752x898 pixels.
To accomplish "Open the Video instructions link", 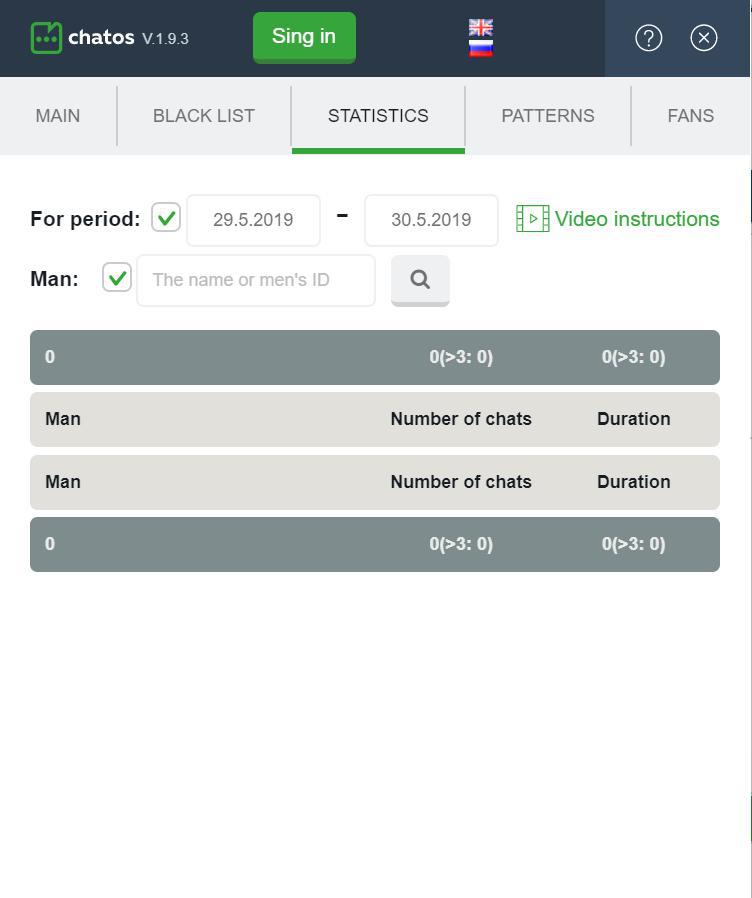I will click(637, 219).
